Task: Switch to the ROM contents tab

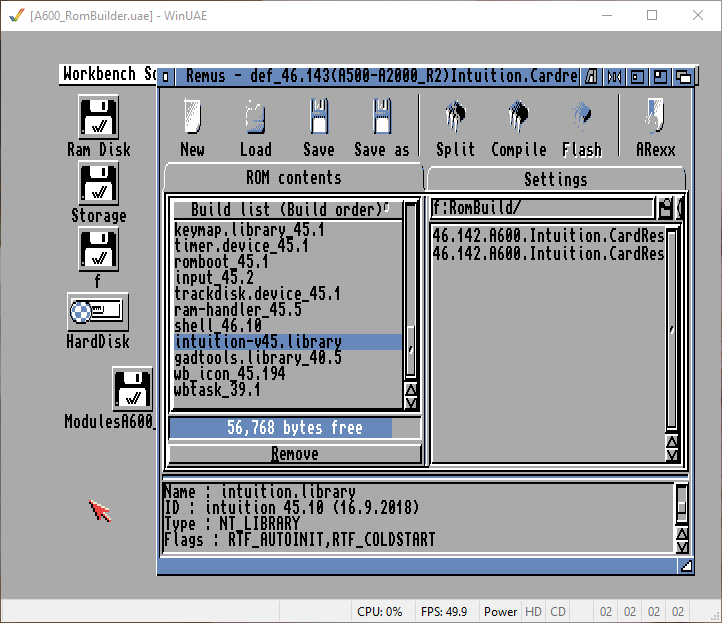Action: coord(294,178)
